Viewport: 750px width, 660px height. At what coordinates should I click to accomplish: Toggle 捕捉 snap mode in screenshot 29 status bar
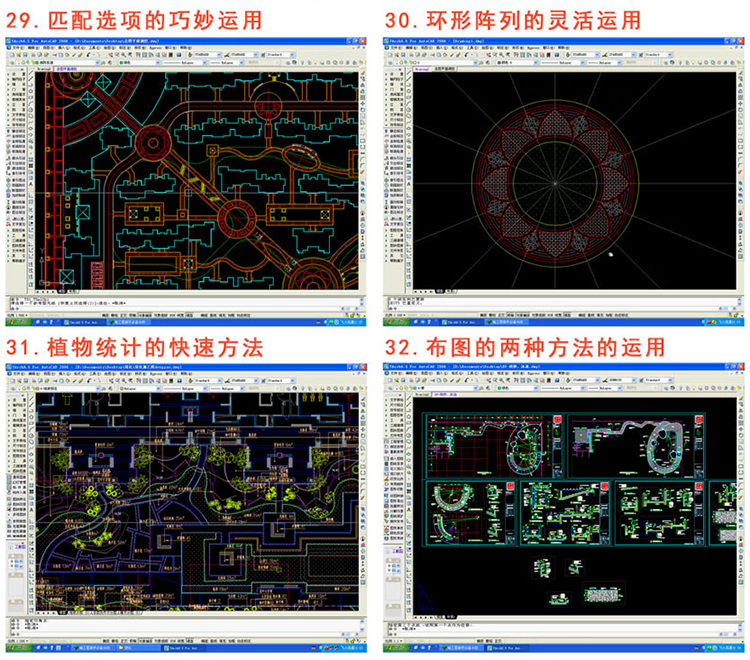(105, 315)
